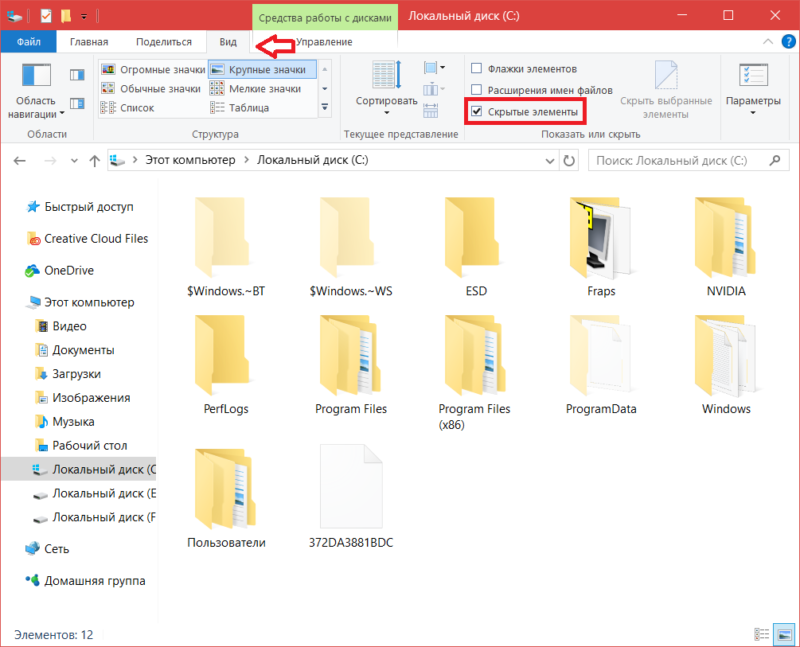Choose Таблица layout
The image size is (800, 647).
pyautogui.click(x=239, y=108)
